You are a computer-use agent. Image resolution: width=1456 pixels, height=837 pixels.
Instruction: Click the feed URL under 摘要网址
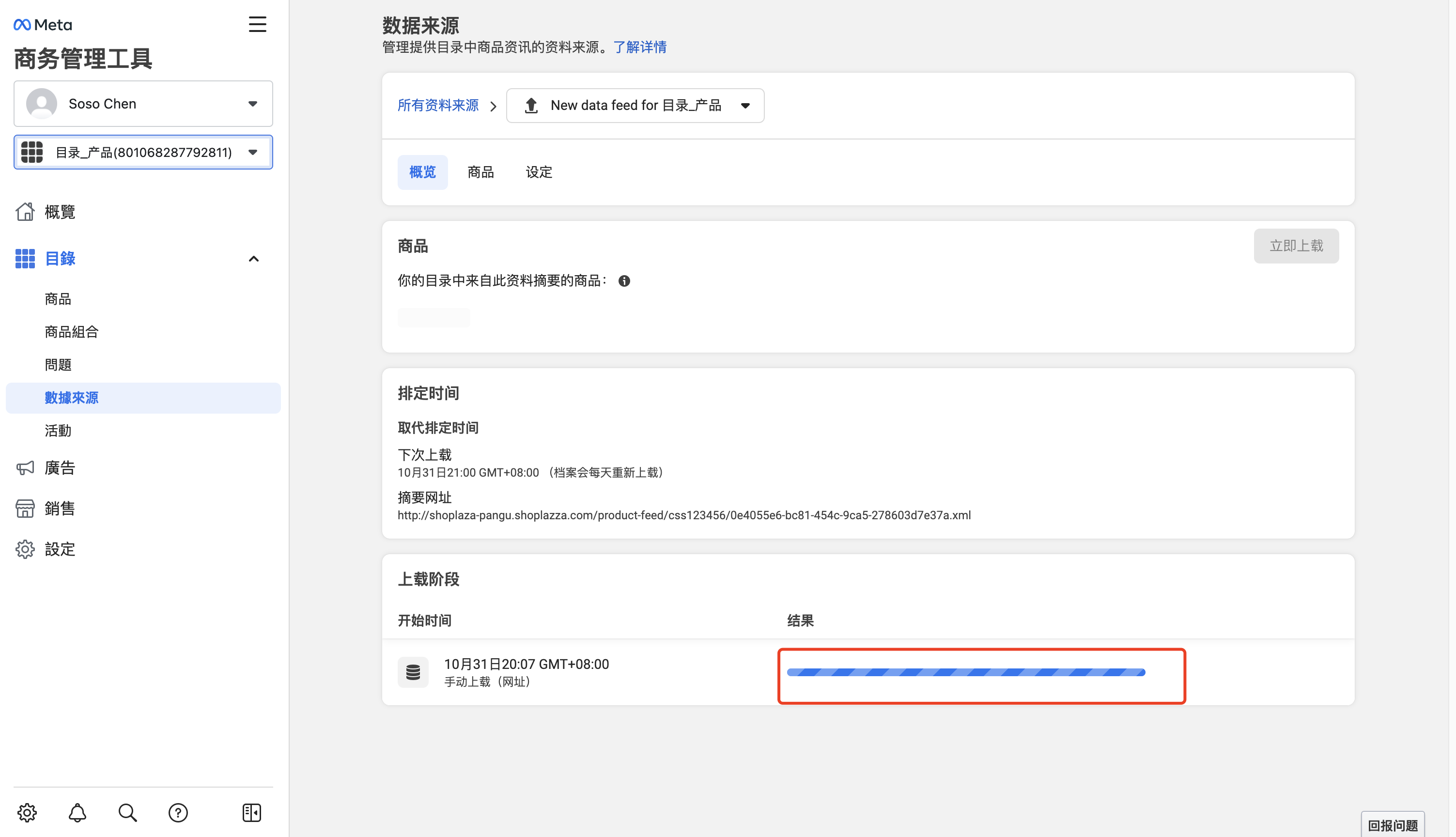(x=684, y=515)
